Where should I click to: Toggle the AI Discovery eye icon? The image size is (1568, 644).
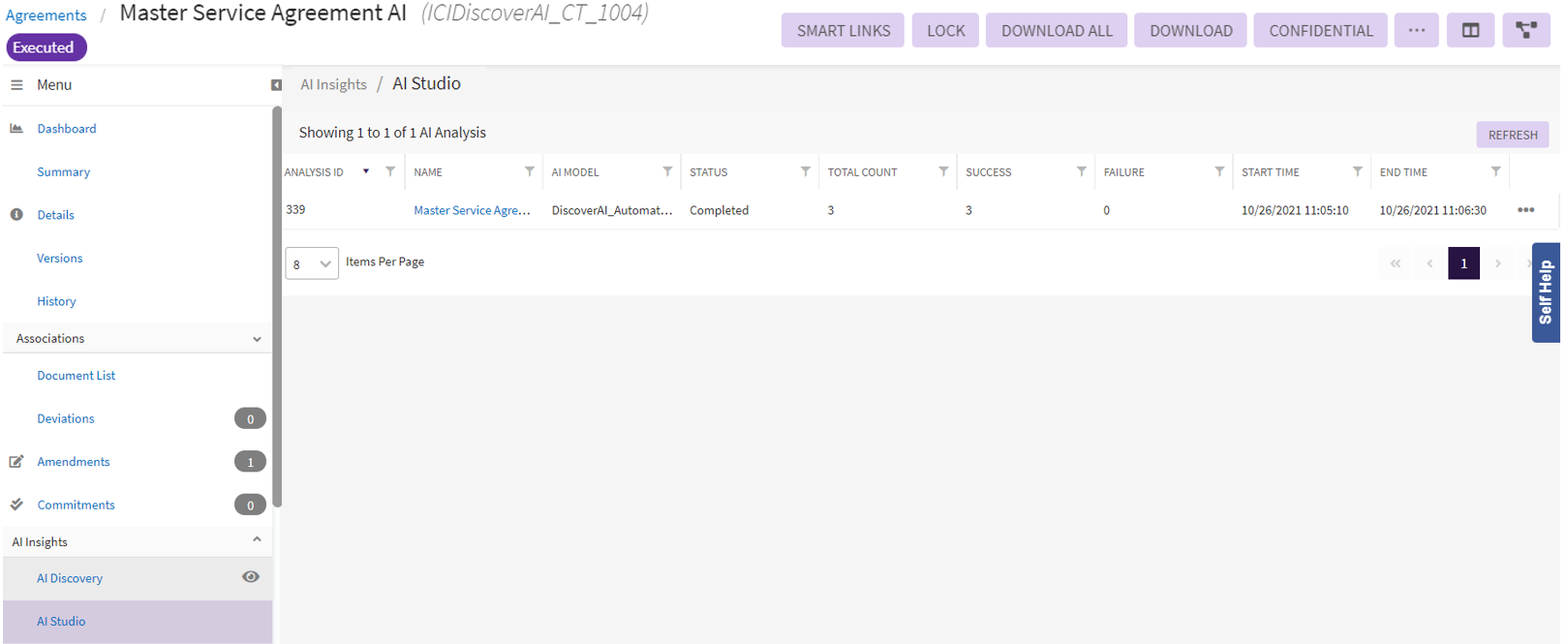coord(251,577)
